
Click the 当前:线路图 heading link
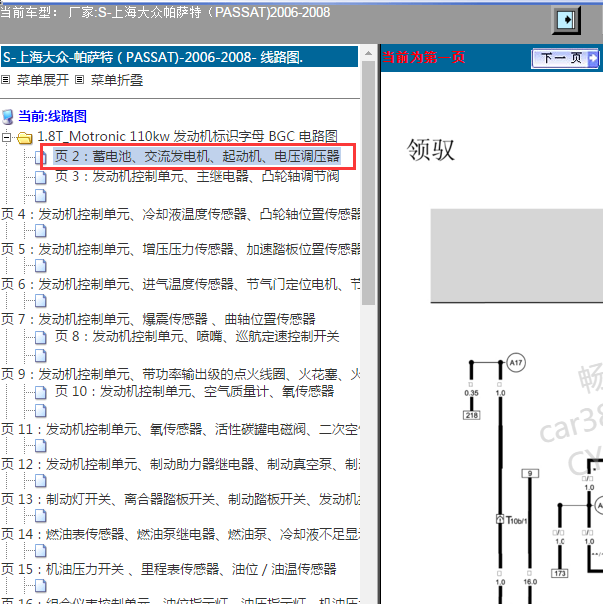tap(52, 116)
